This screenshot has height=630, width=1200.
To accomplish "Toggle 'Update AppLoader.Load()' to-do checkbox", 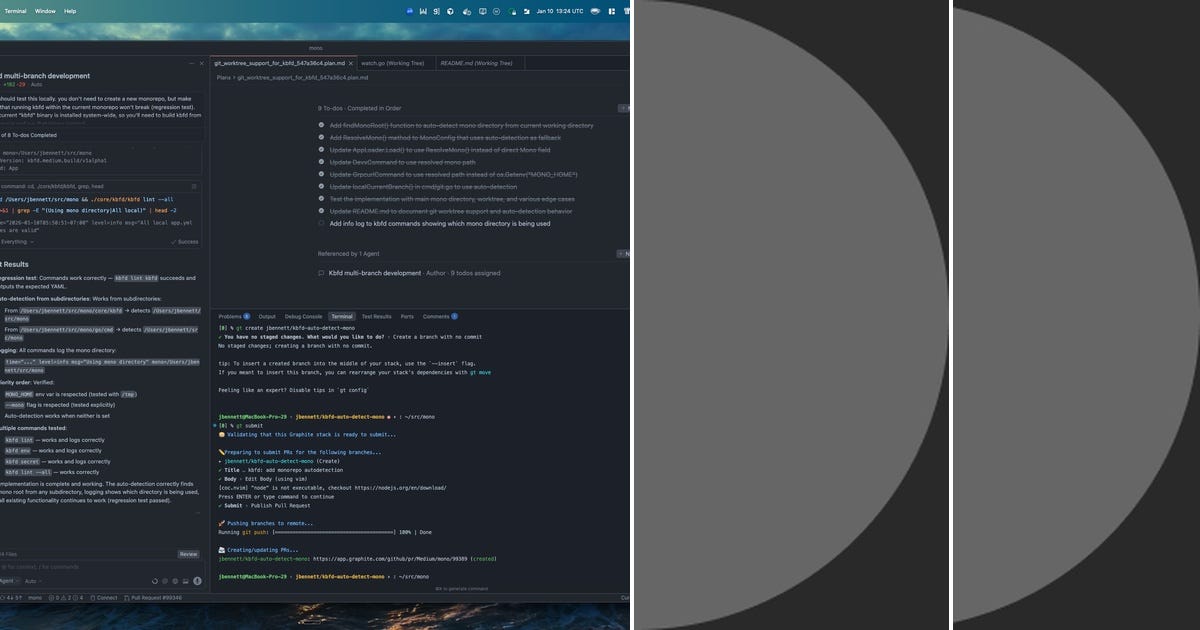I will (x=321, y=150).
